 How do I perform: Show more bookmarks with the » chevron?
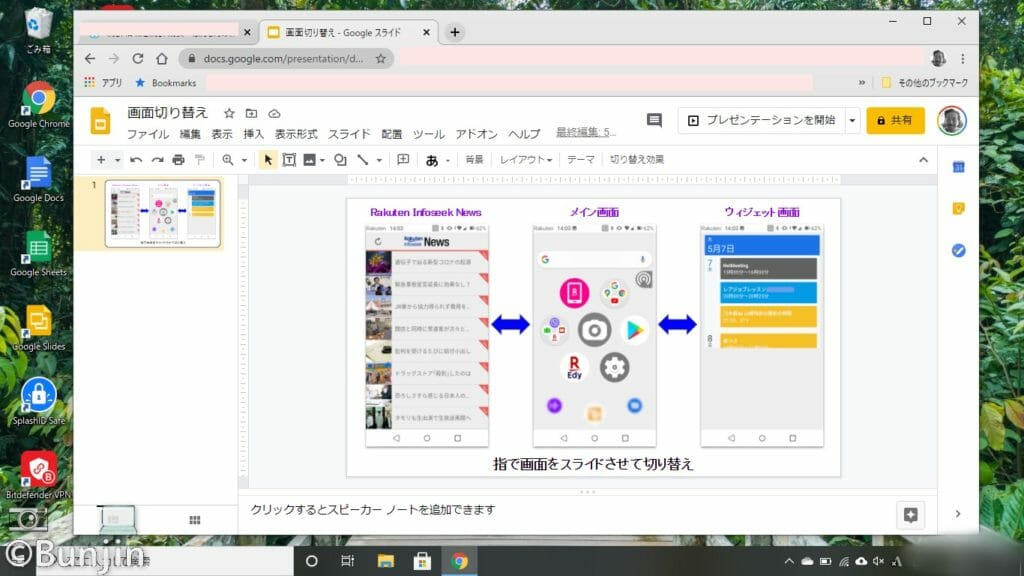(862, 82)
